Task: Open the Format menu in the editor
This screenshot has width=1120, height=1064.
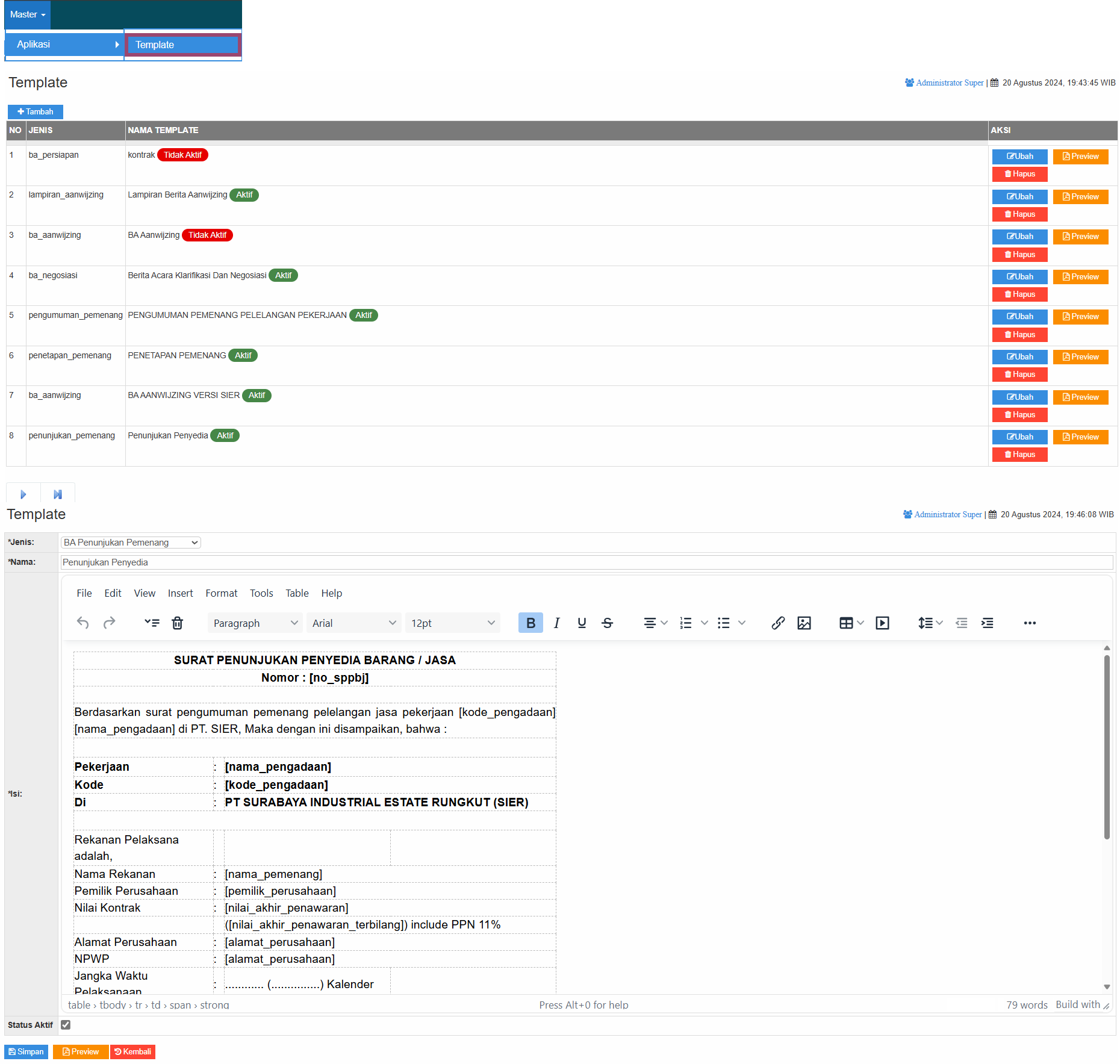Action: [221, 593]
